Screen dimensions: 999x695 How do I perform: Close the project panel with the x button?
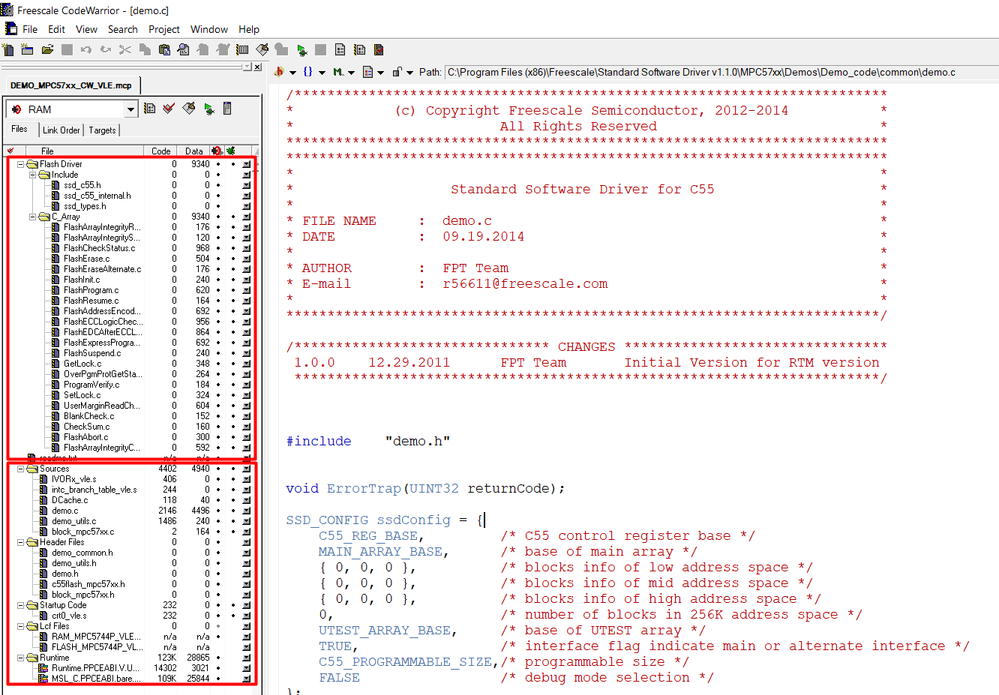[x=257, y=67]
